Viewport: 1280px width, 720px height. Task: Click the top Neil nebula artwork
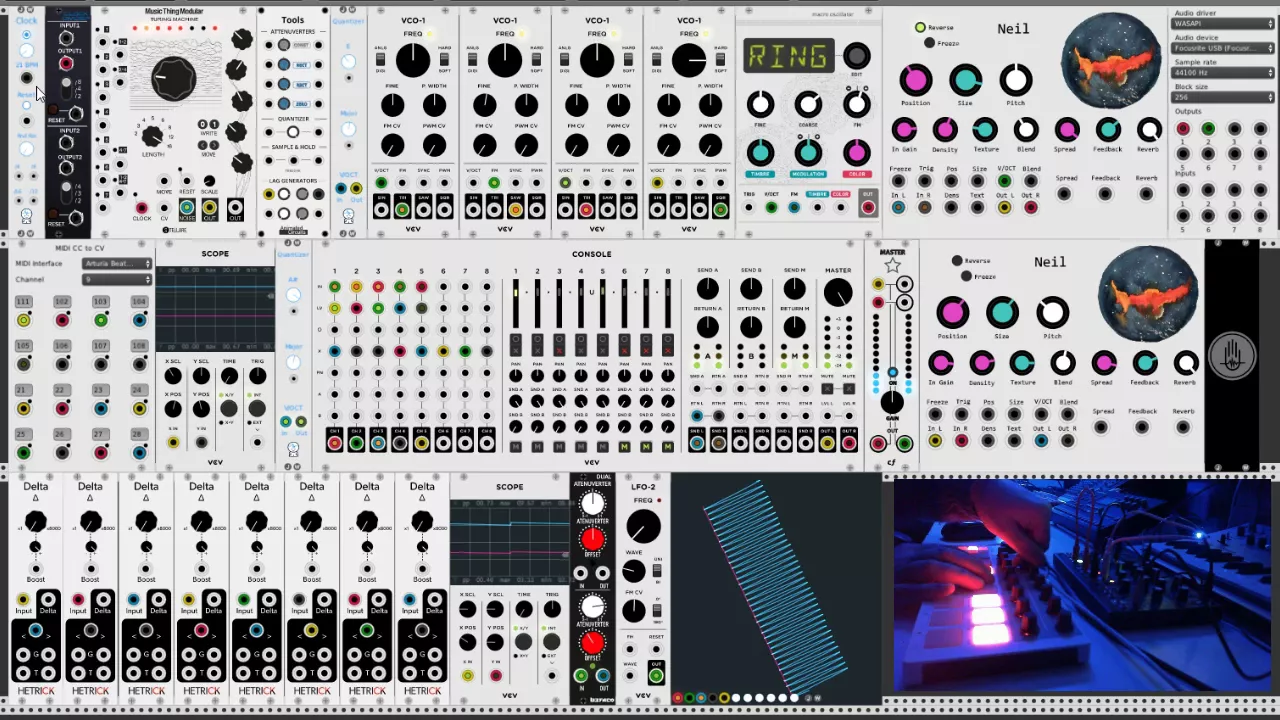click(1111, 62)
